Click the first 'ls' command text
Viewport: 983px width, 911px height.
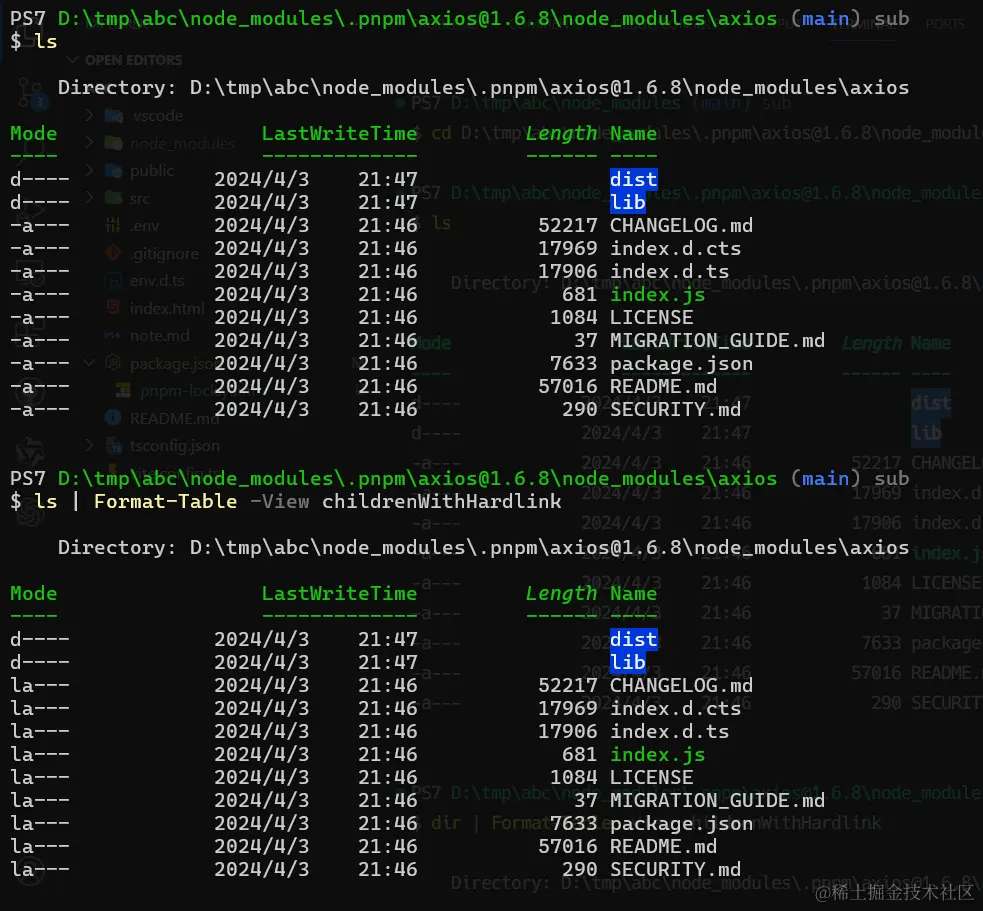46,41
